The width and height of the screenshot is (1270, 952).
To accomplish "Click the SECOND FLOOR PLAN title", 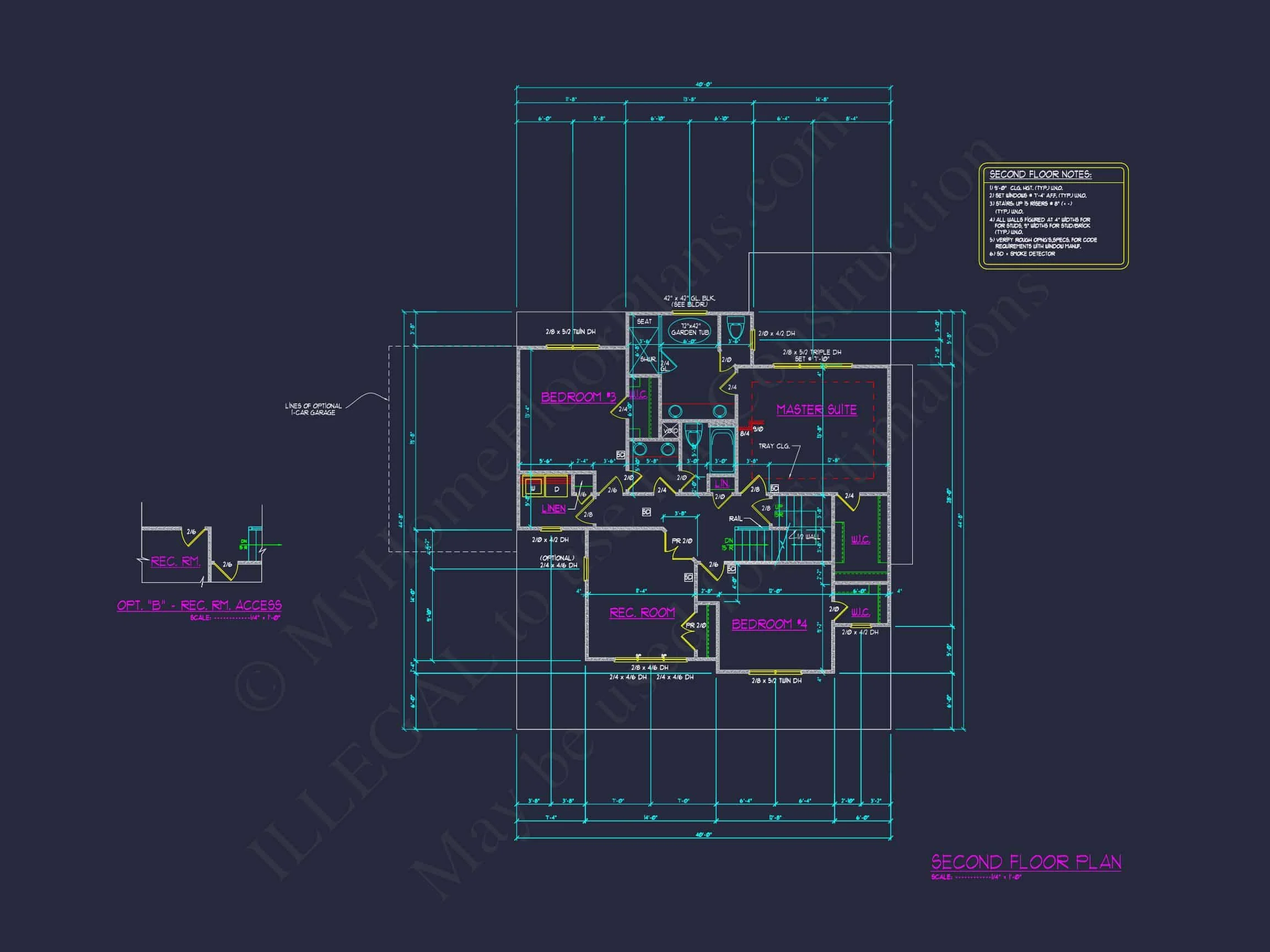I will (x=1025, y=861).
